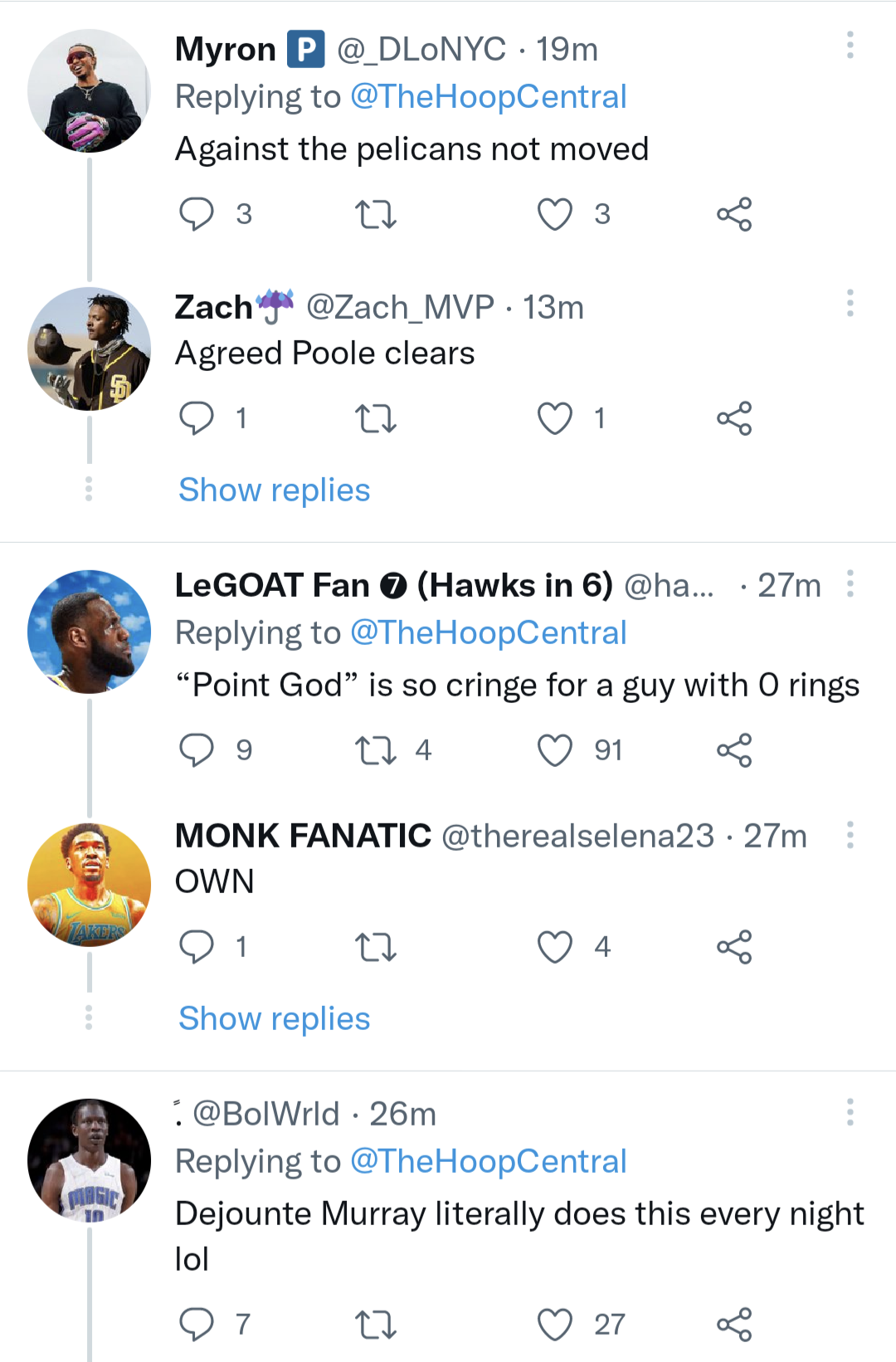Share Zach's "Agreed Poole clears" tweet
Screen dimensions: 896x1362
click(734, 418)
